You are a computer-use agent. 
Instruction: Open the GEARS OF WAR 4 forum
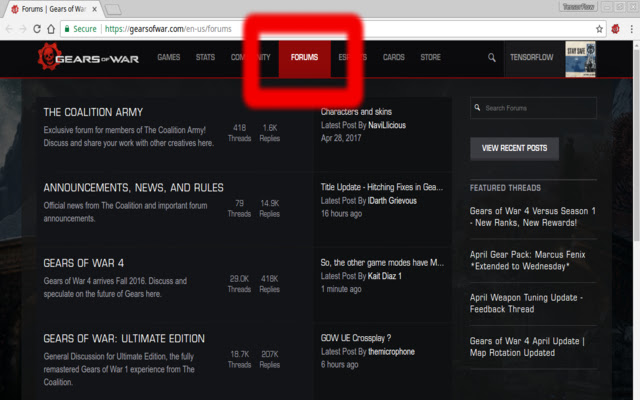click(x=84, y=263)
